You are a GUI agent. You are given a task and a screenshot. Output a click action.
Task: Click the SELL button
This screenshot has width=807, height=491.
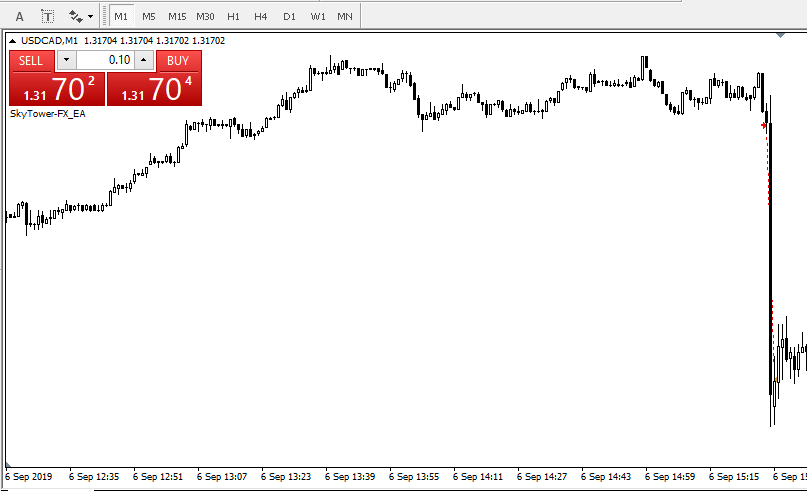[x=31, y=61]
